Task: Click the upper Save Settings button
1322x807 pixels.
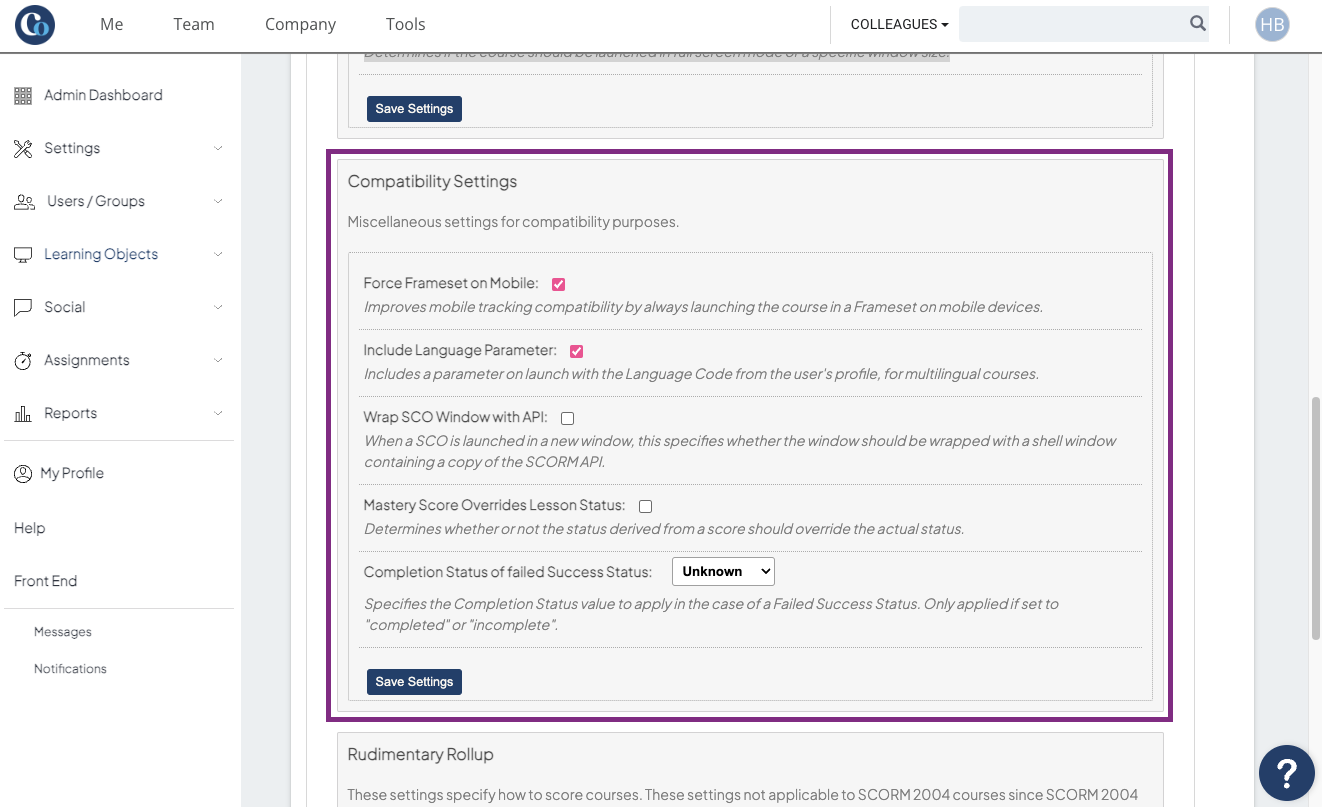Action: 414,109
